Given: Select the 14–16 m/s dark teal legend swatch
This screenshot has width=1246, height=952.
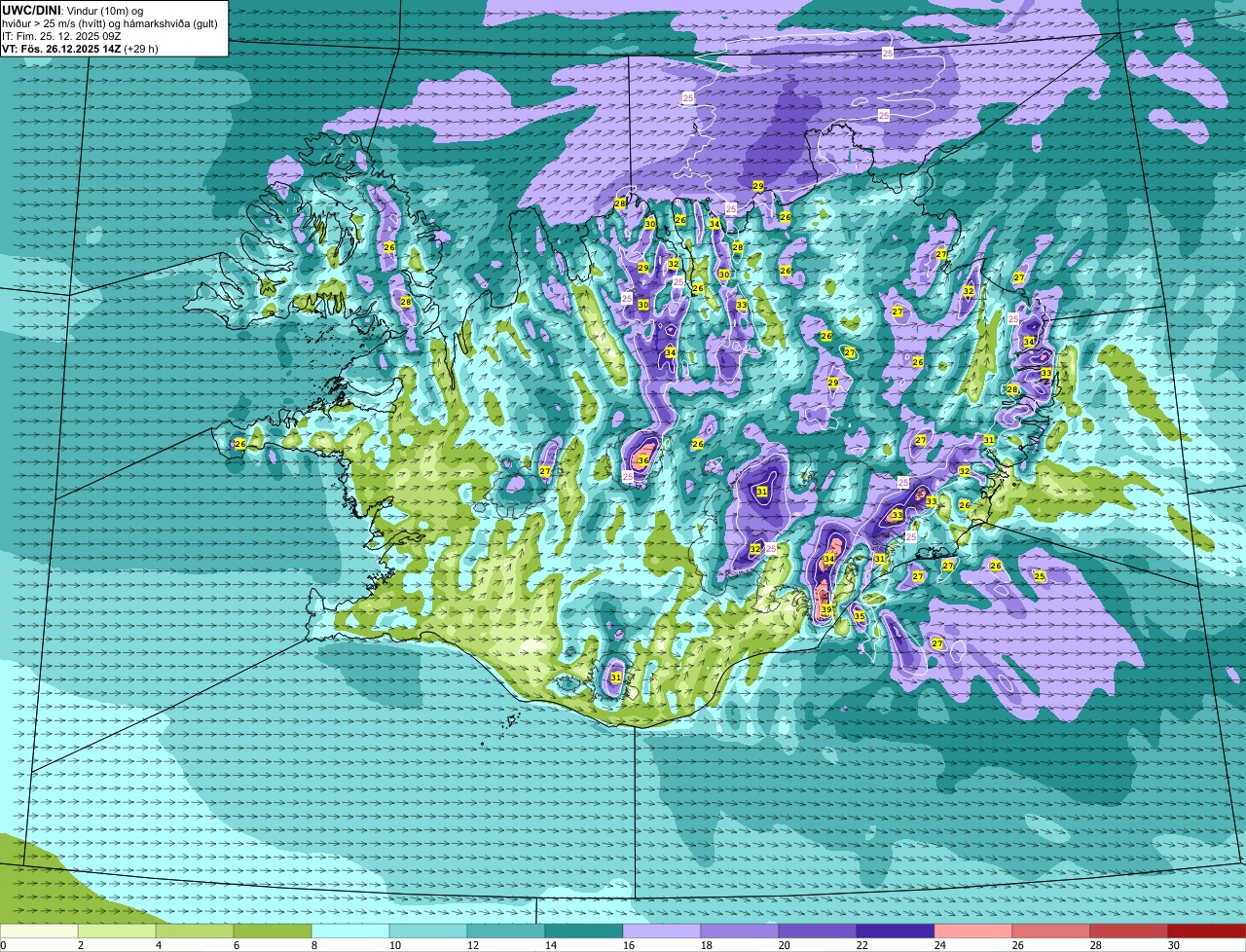Looking at the screenshot, I should click(584, 932).
